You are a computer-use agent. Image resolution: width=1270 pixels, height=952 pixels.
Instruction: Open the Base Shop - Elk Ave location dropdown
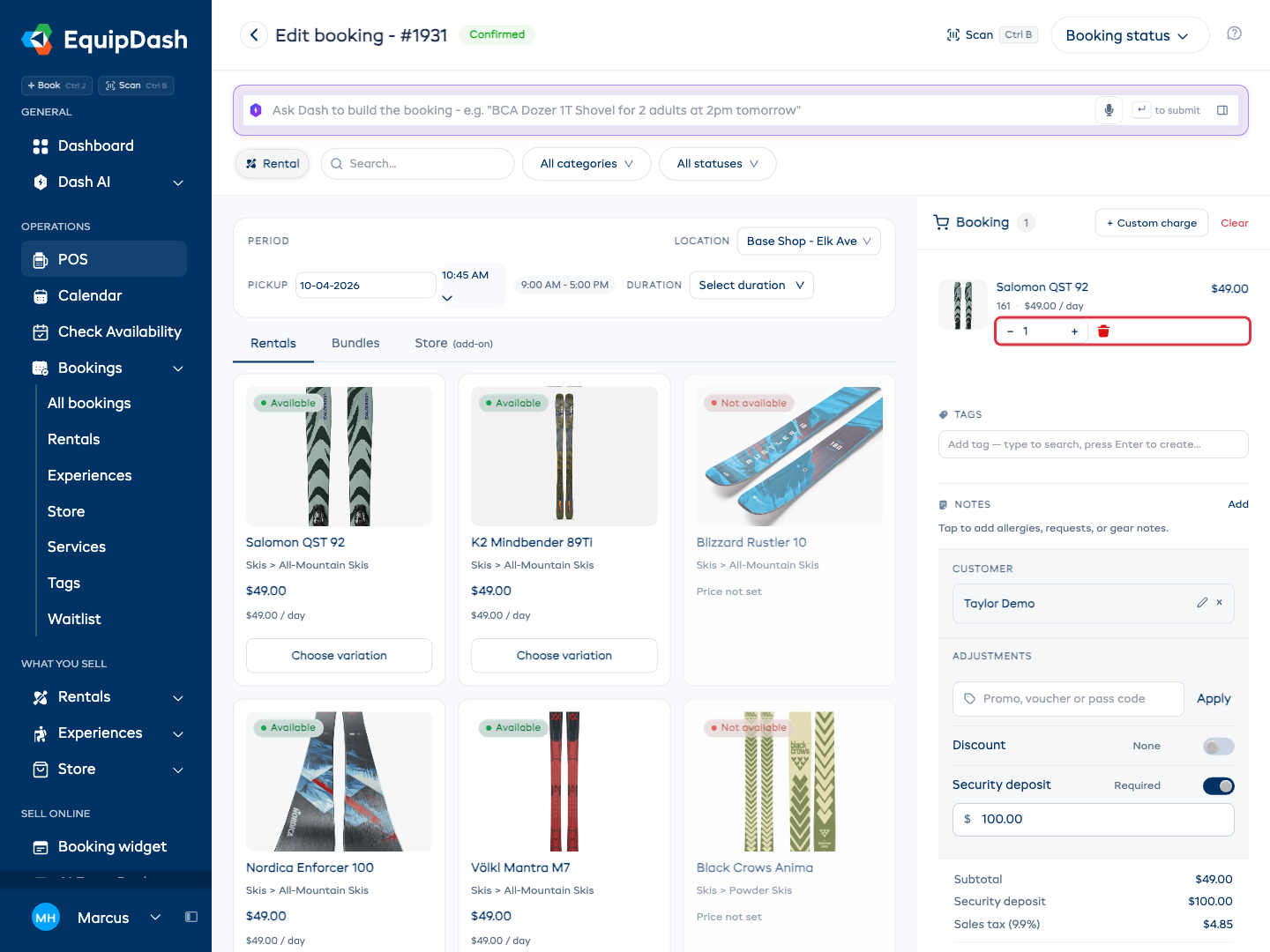809,241
